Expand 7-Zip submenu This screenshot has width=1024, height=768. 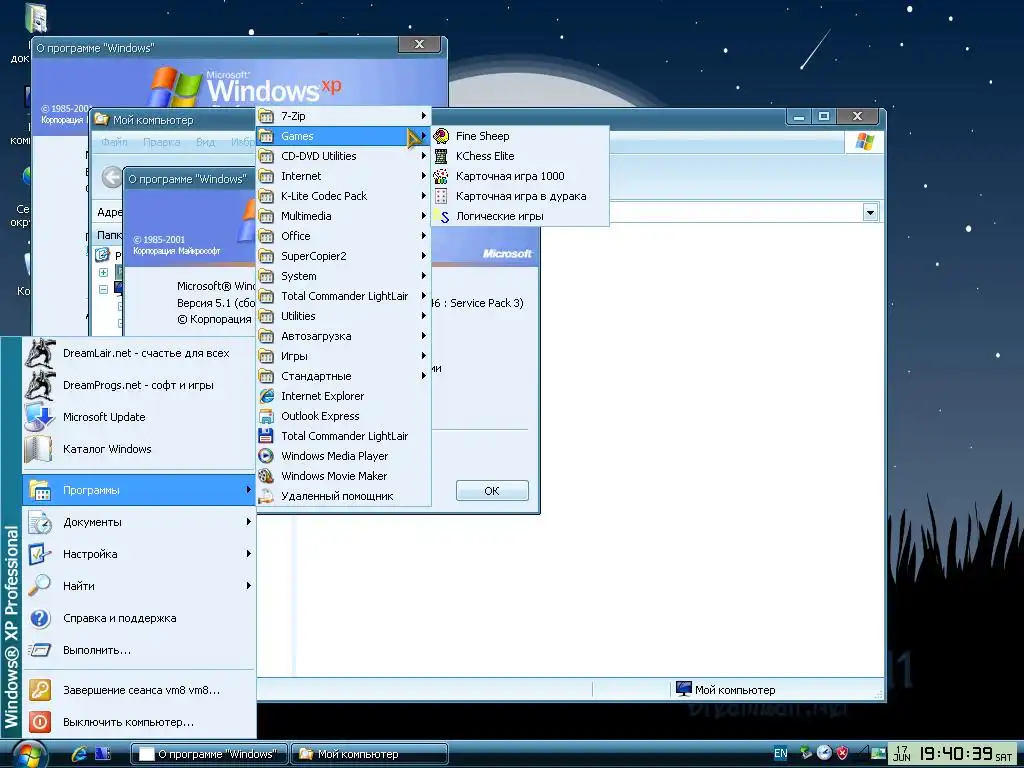coord(344,116)
